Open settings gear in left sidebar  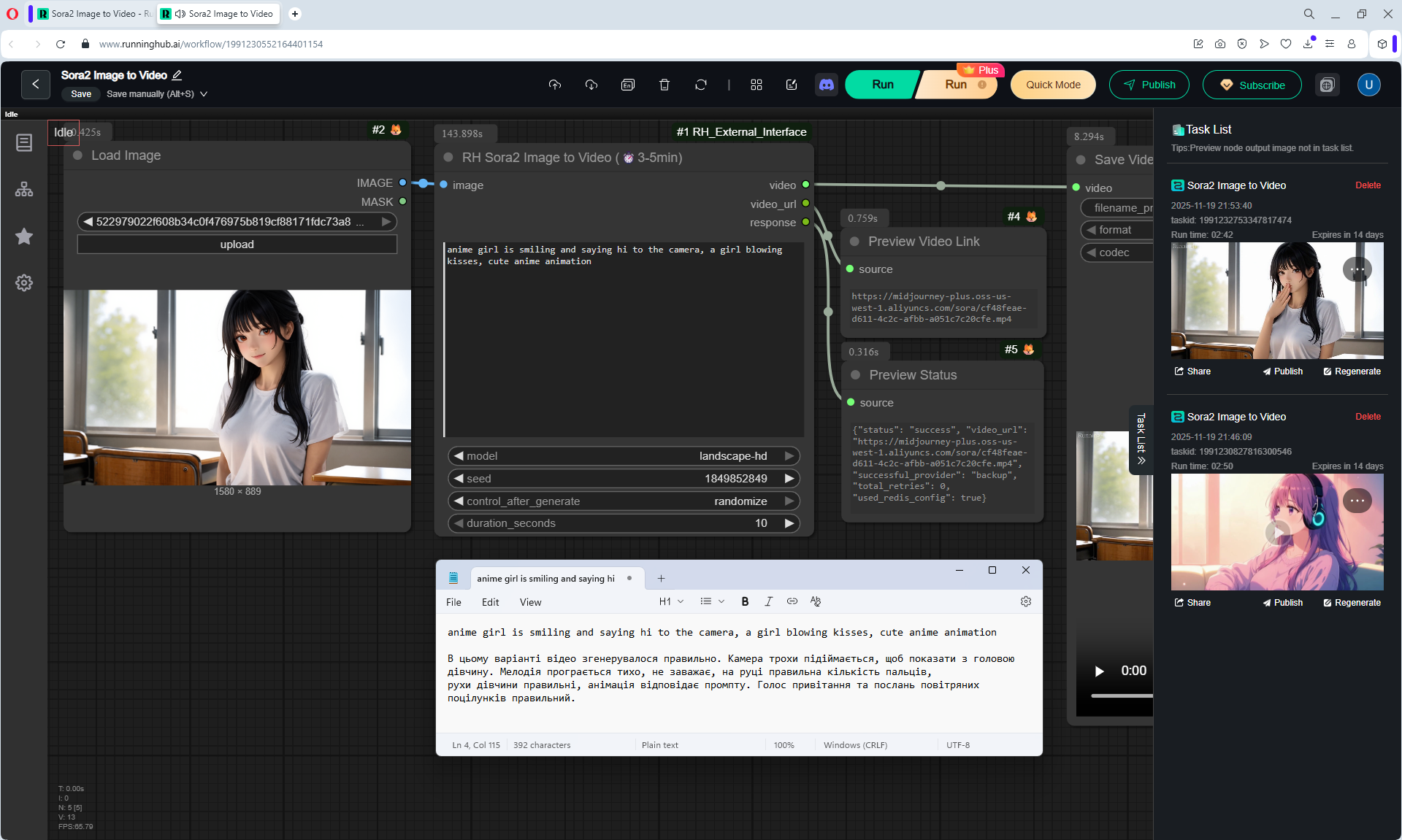point(24,283)
